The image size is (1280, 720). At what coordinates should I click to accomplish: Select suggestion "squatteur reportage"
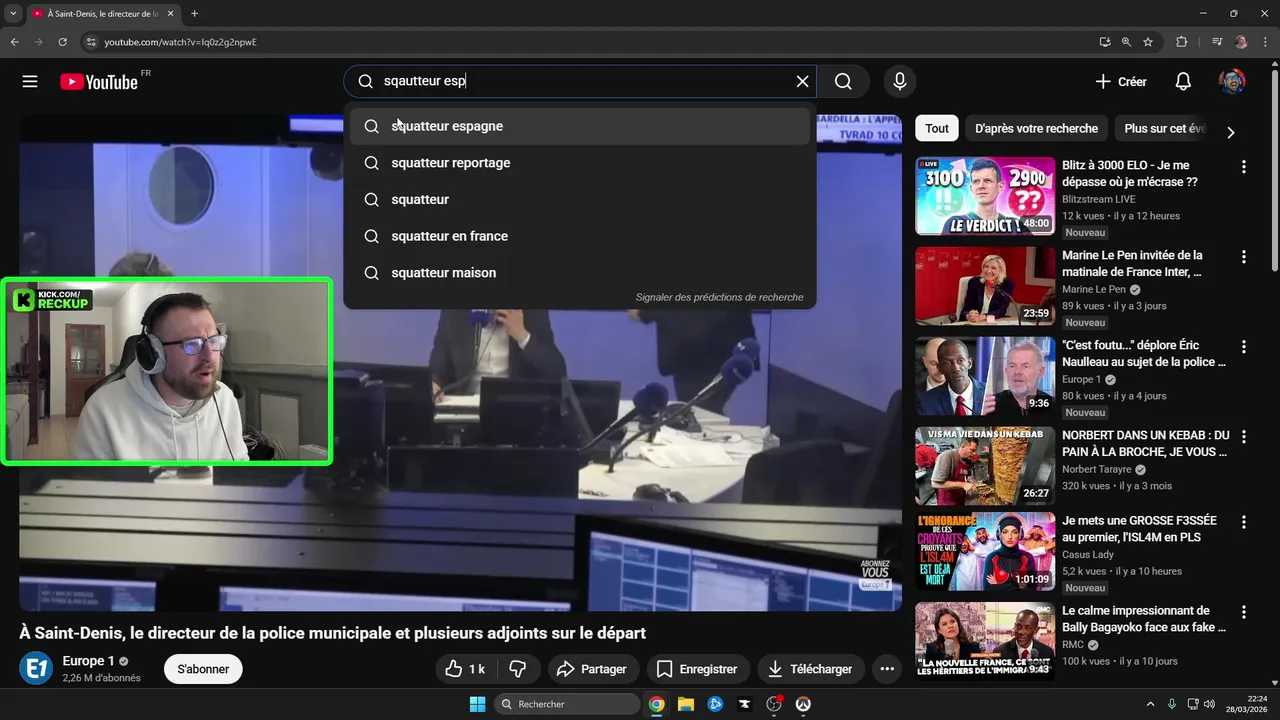tap(580, 163)
